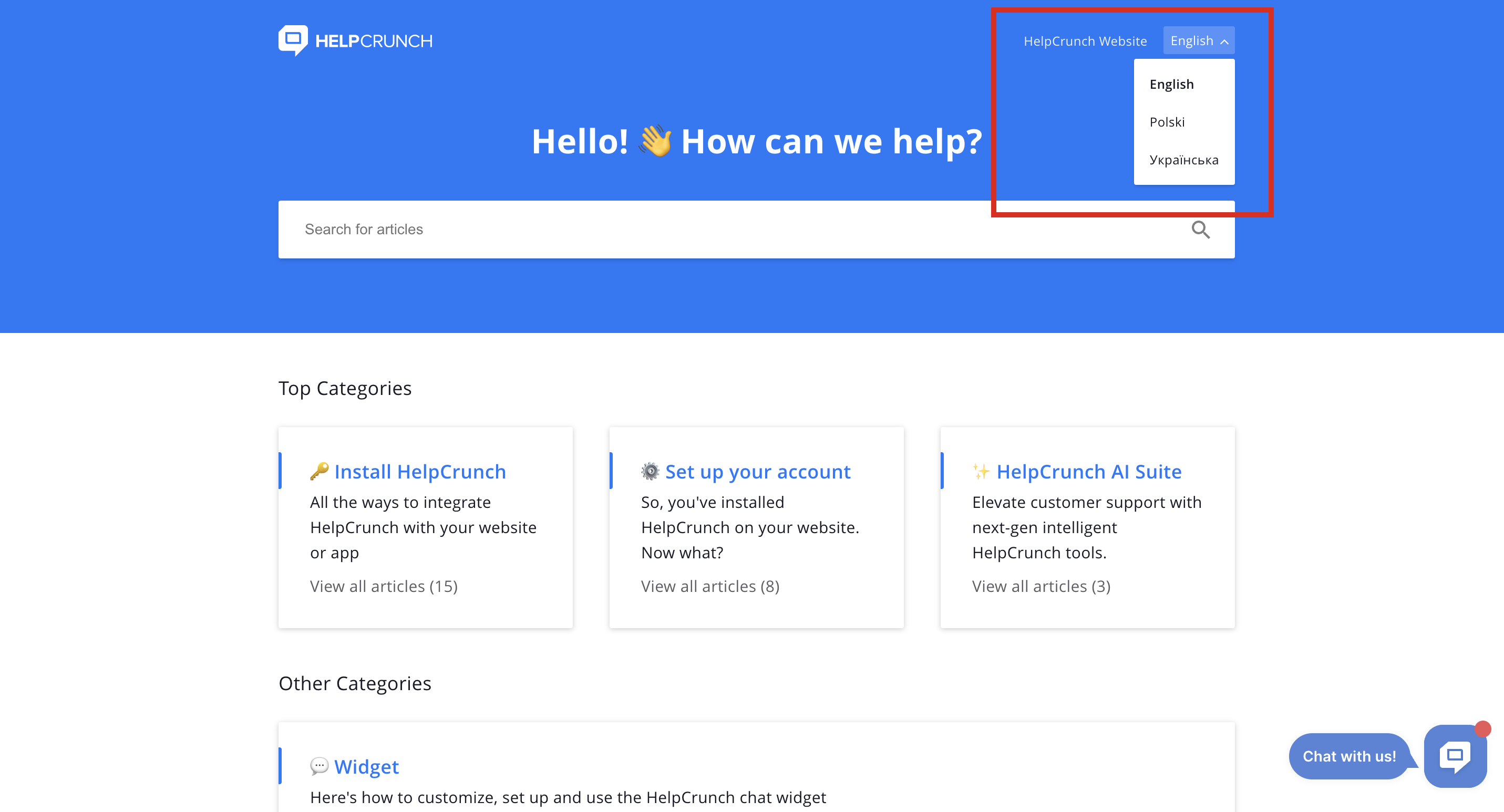1504x812 pixels.
Task: Click the sparkles icon beside HelpCrunch AI Suite
Action: (981, 471)
